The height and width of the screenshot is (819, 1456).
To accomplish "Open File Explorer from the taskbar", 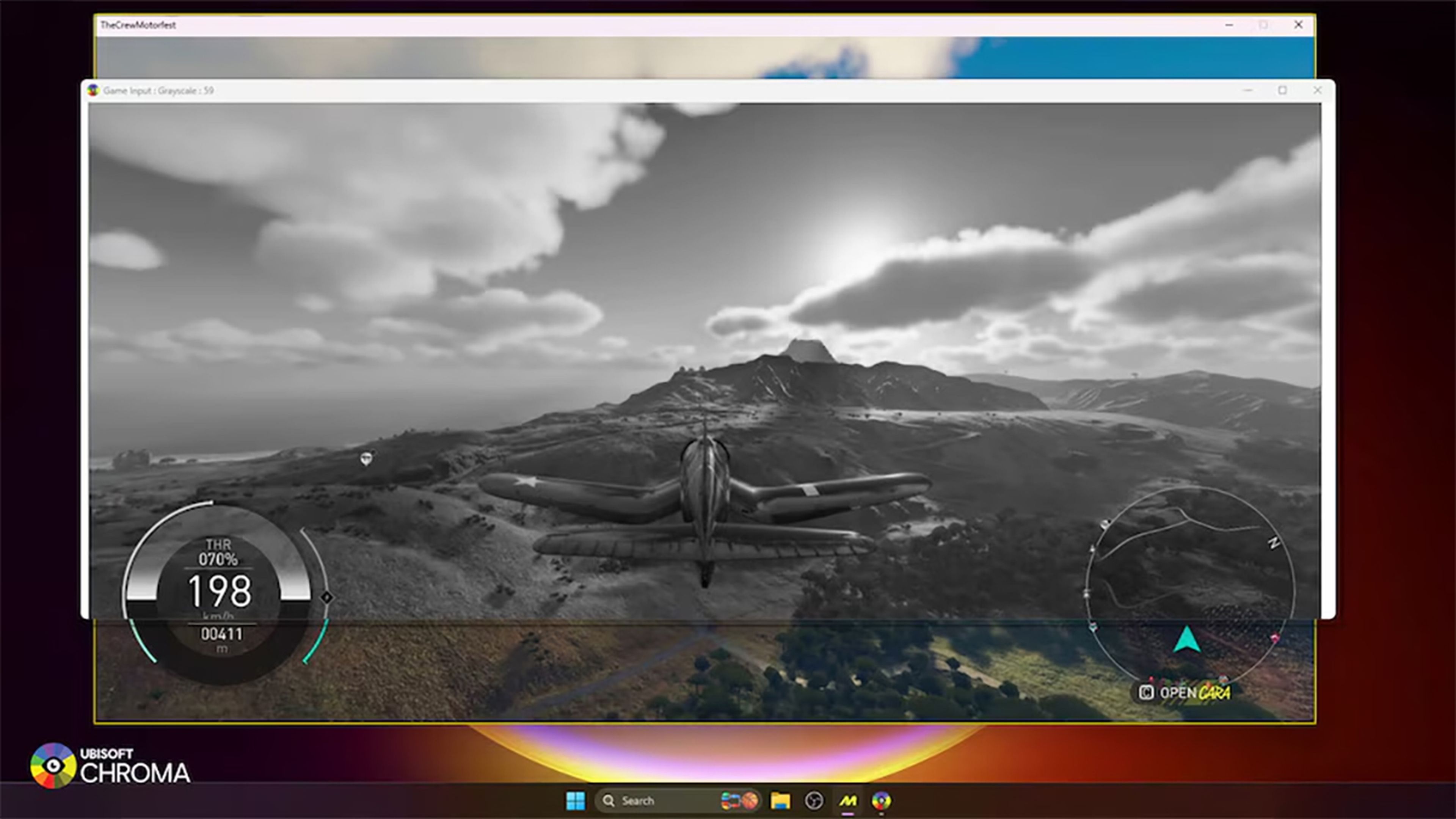I will [780, 800].
